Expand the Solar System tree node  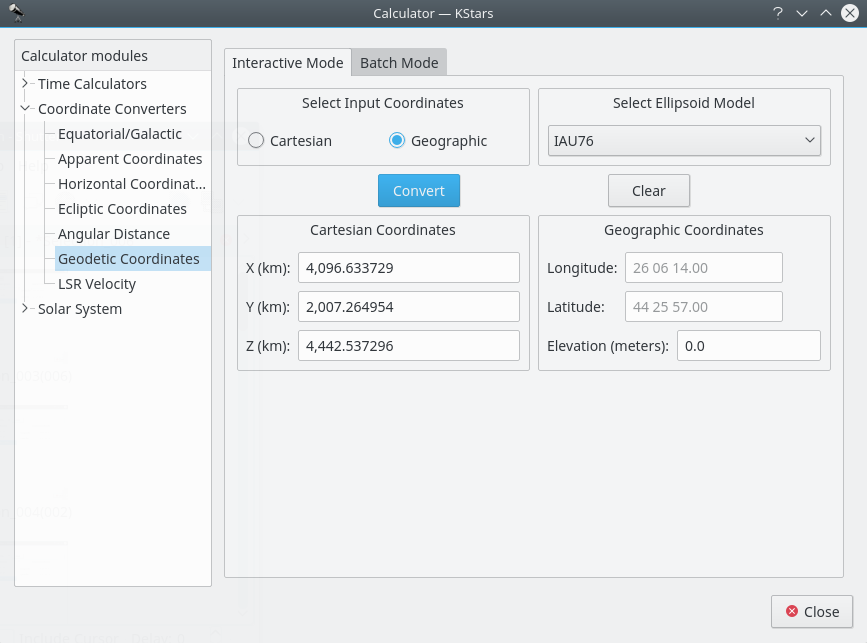click(26, 309)
